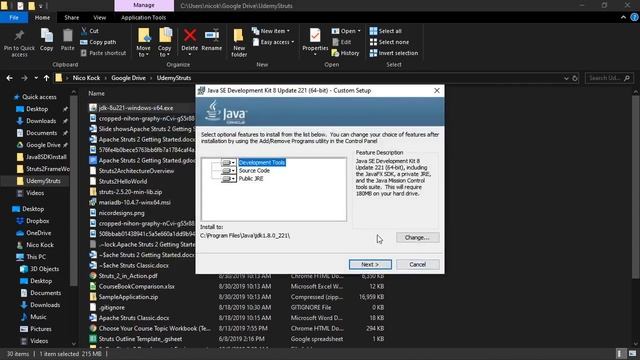640x360 pixels.
Task: Cancel the Java installation
Action: 418,264
